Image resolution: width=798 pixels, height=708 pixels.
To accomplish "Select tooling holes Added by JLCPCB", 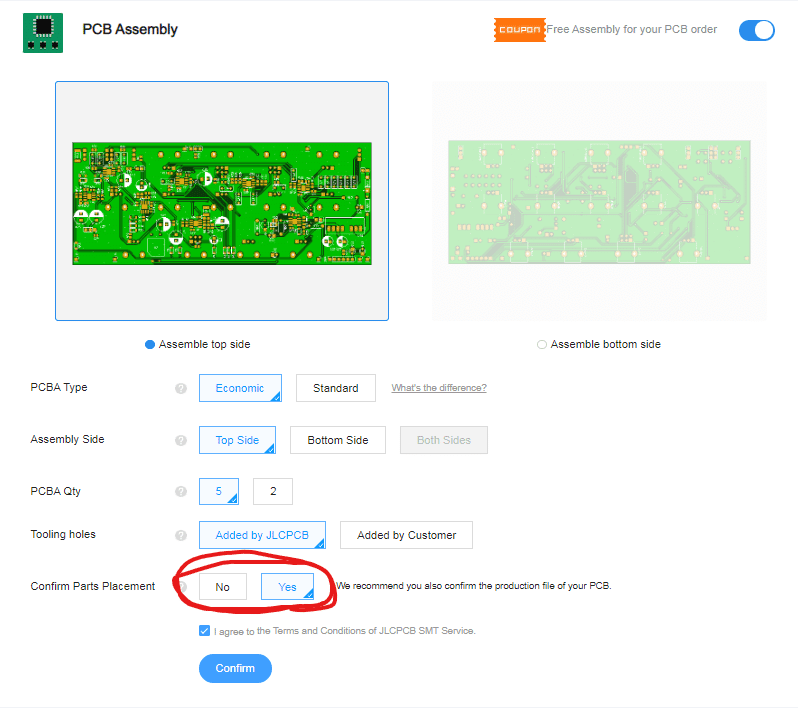I will click(262, 535).
